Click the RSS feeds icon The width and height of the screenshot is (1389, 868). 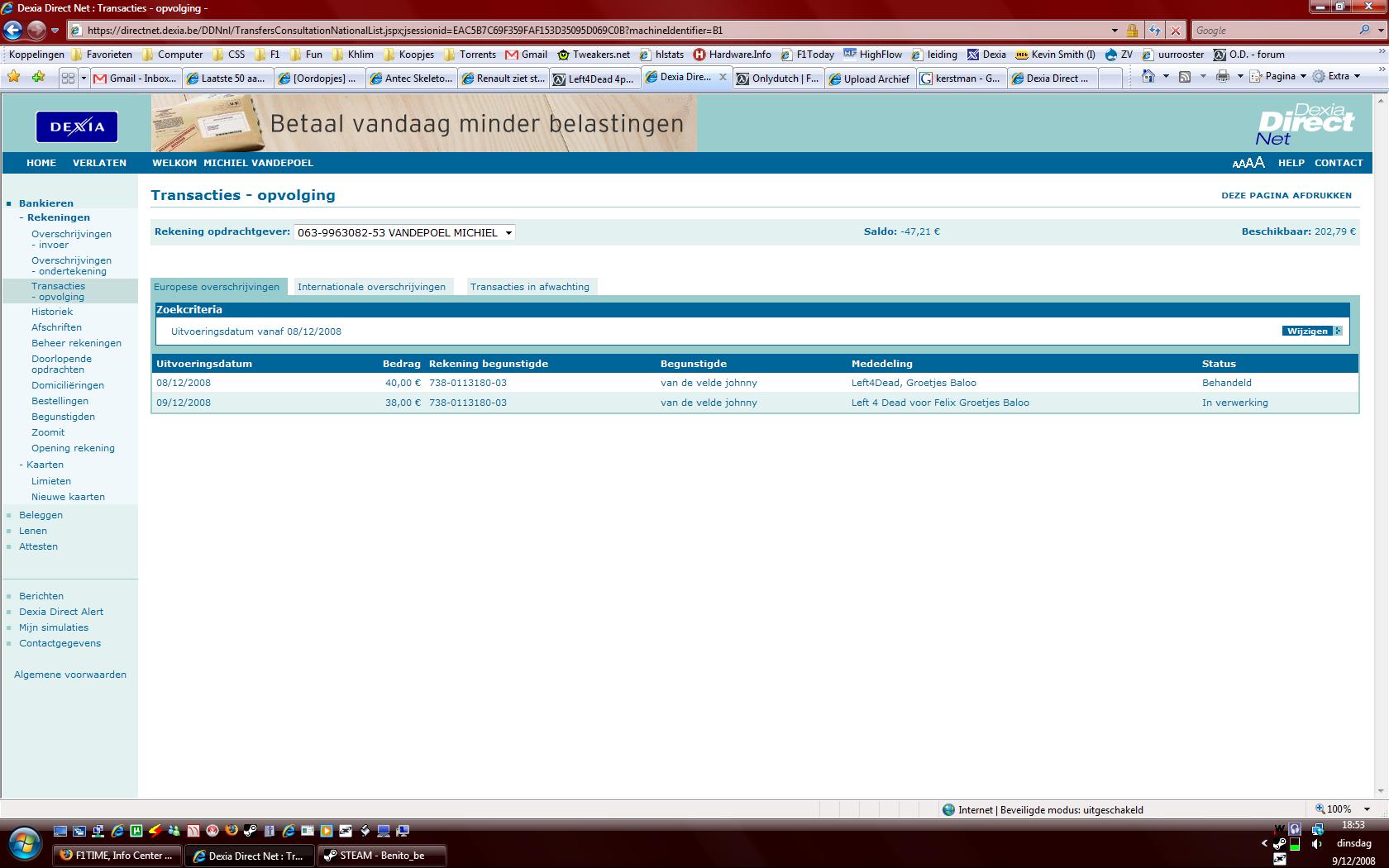coord(1185,77)
